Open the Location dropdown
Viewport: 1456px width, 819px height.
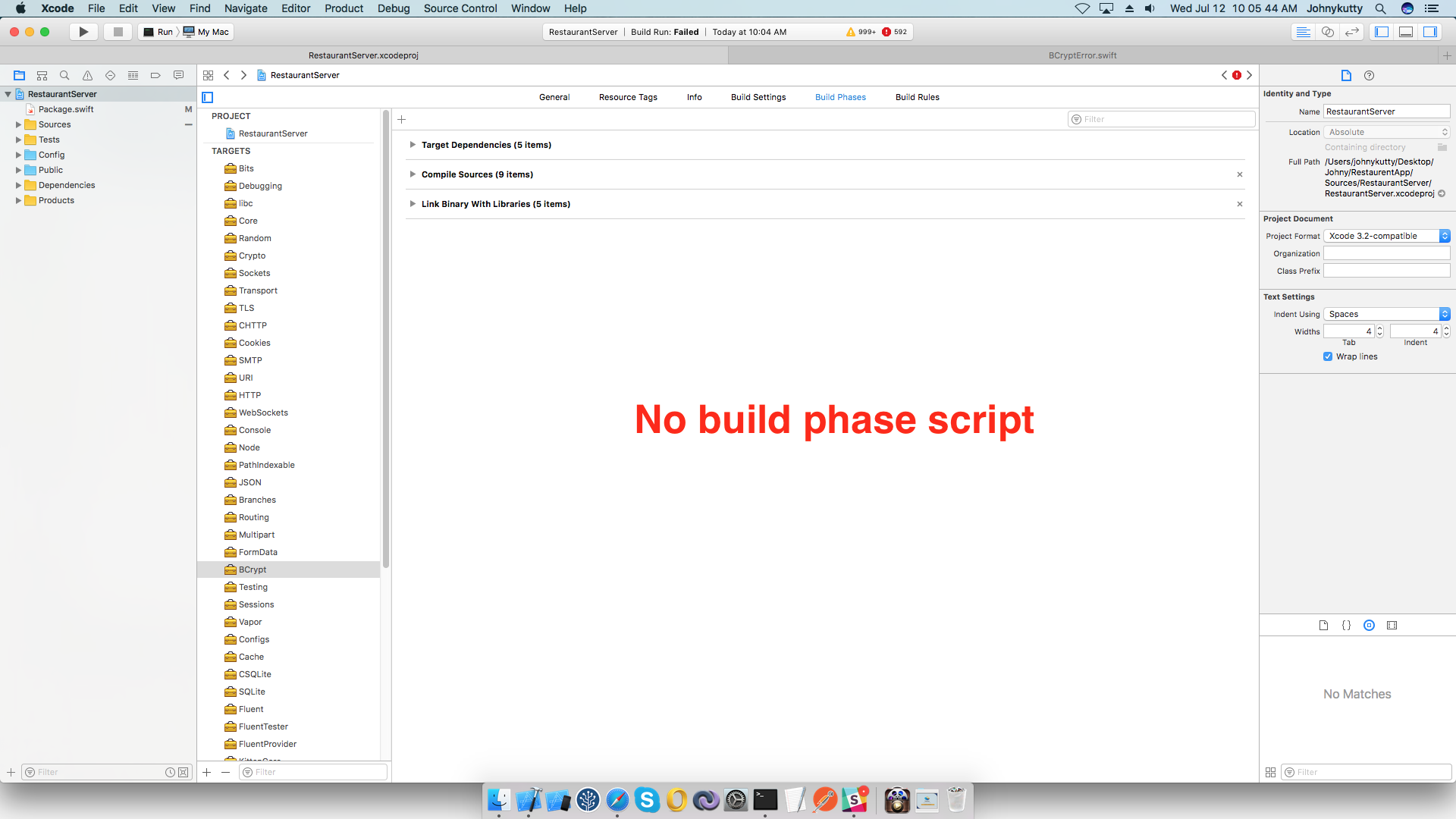(x=1386, y=132)
